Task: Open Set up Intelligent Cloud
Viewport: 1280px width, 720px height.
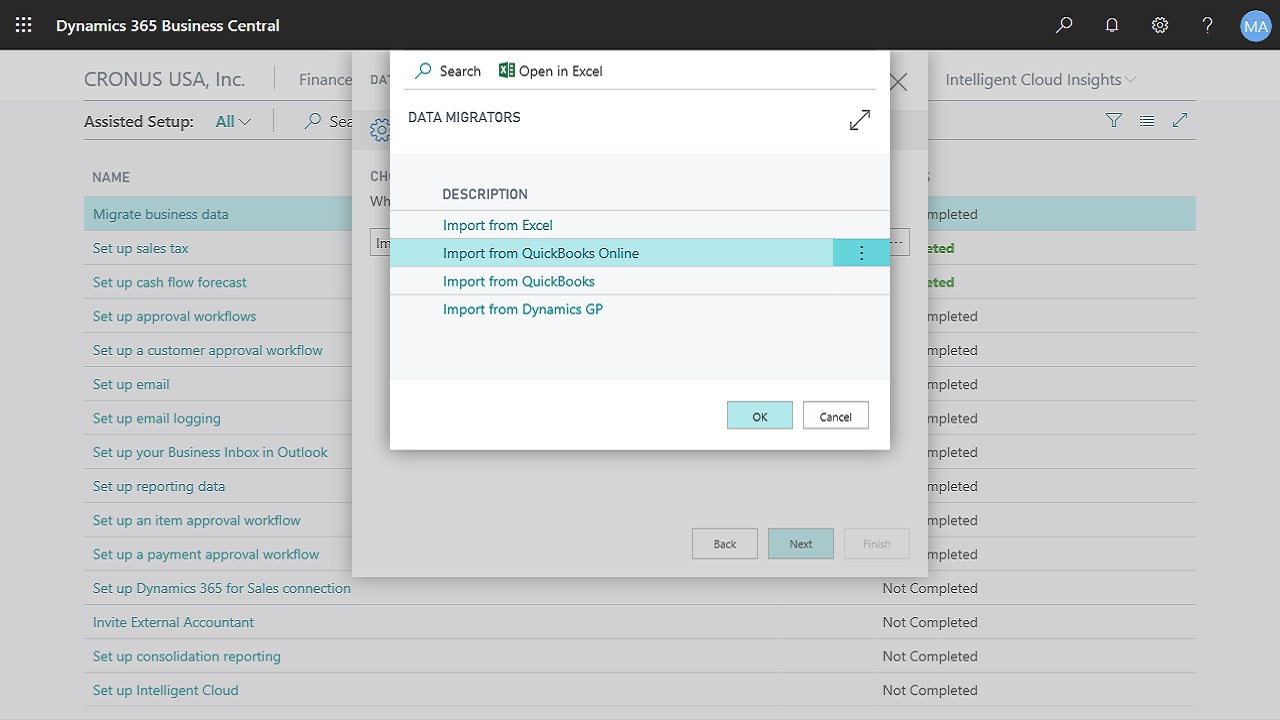Action: 166,690
